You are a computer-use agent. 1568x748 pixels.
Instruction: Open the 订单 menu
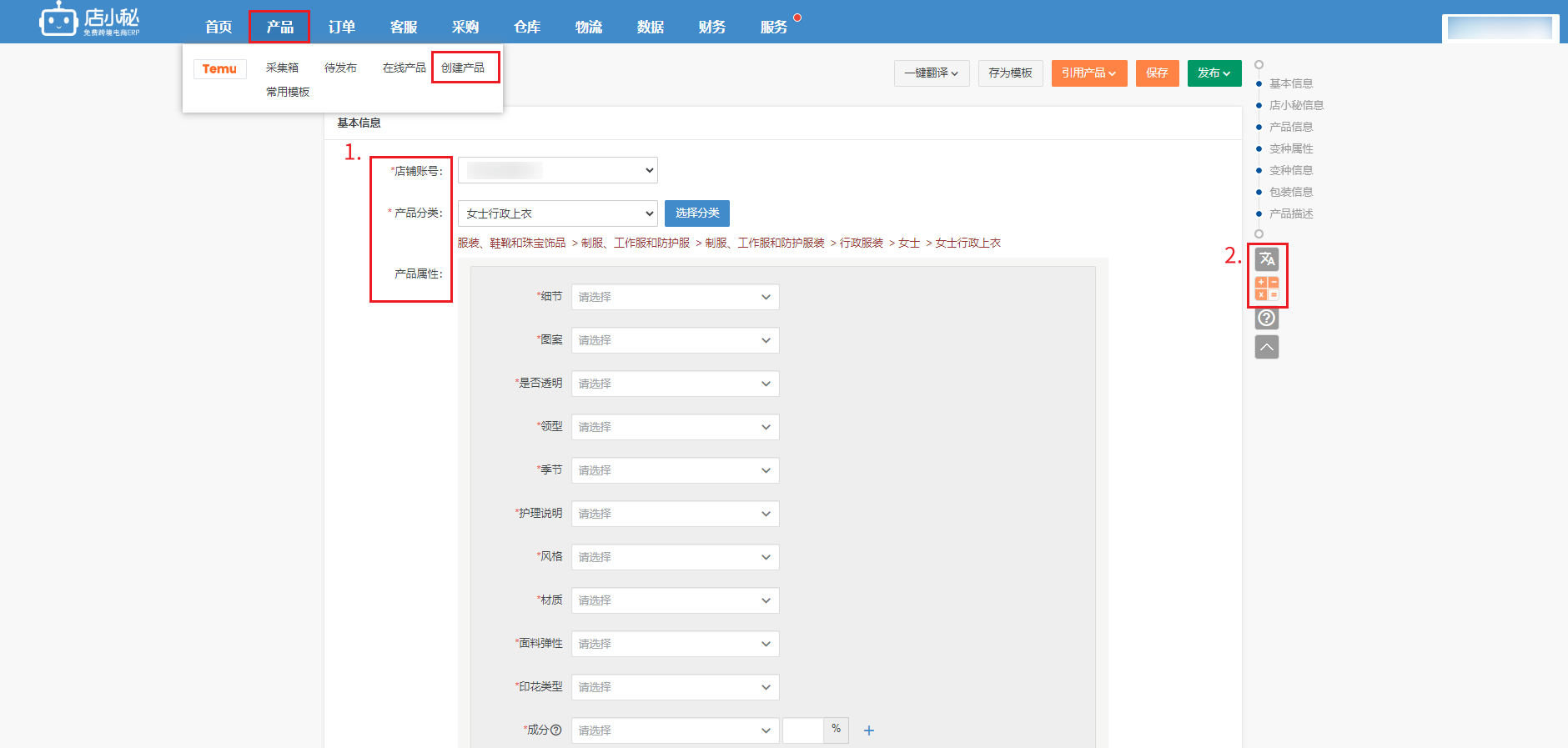(342, 27)
